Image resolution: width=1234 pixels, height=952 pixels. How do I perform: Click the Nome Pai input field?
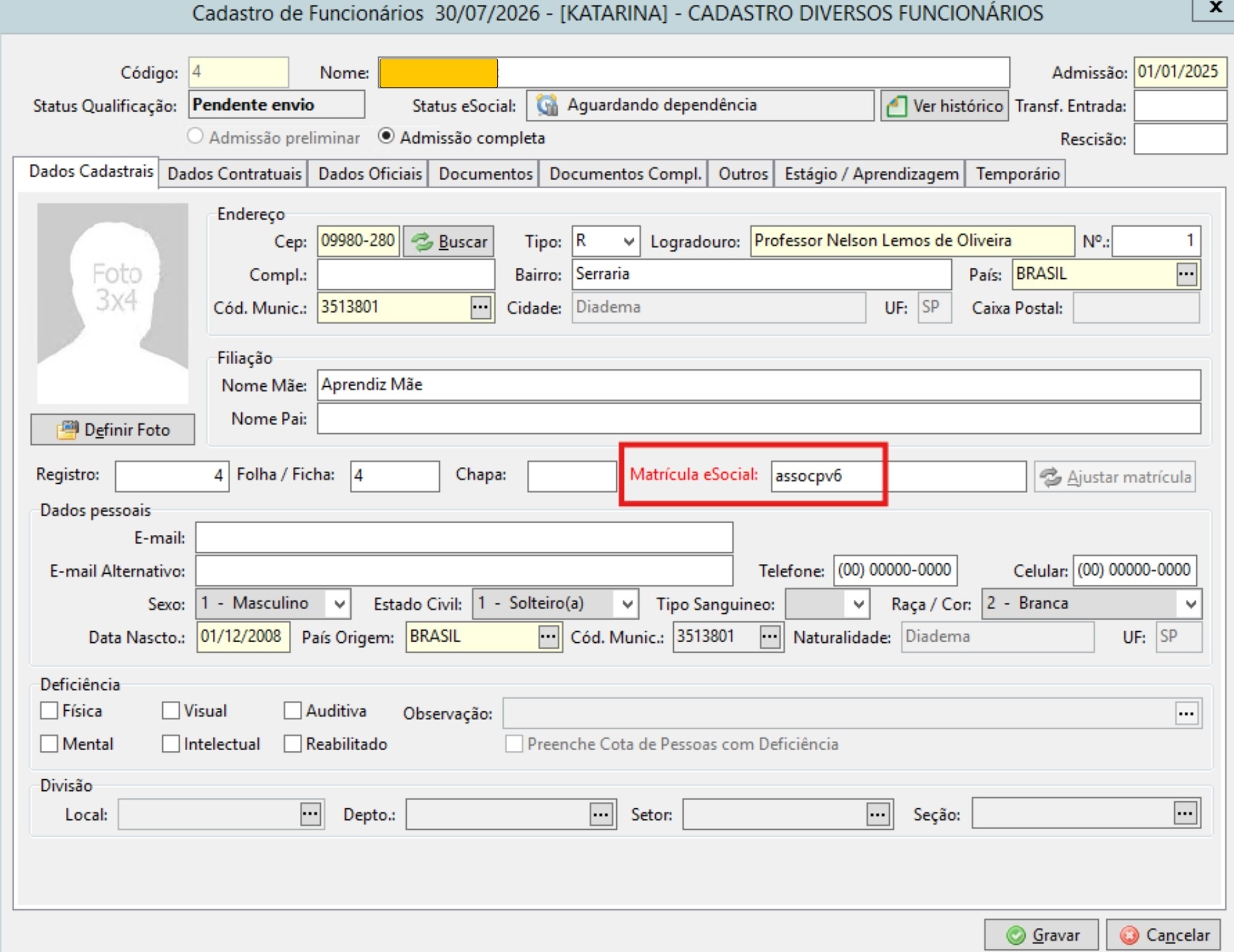[759, 419]
